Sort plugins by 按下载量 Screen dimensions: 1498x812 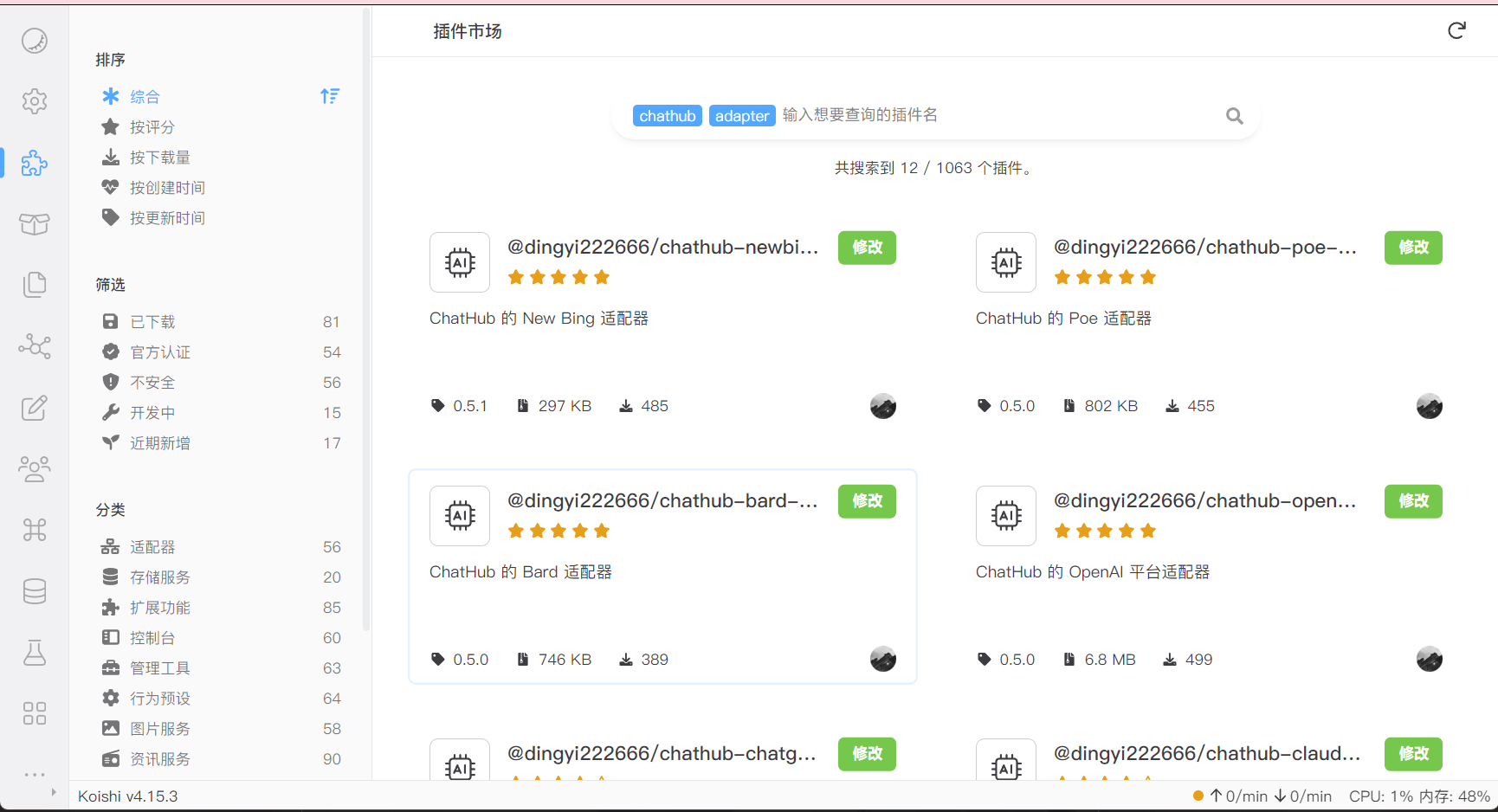tap(159, 158)
